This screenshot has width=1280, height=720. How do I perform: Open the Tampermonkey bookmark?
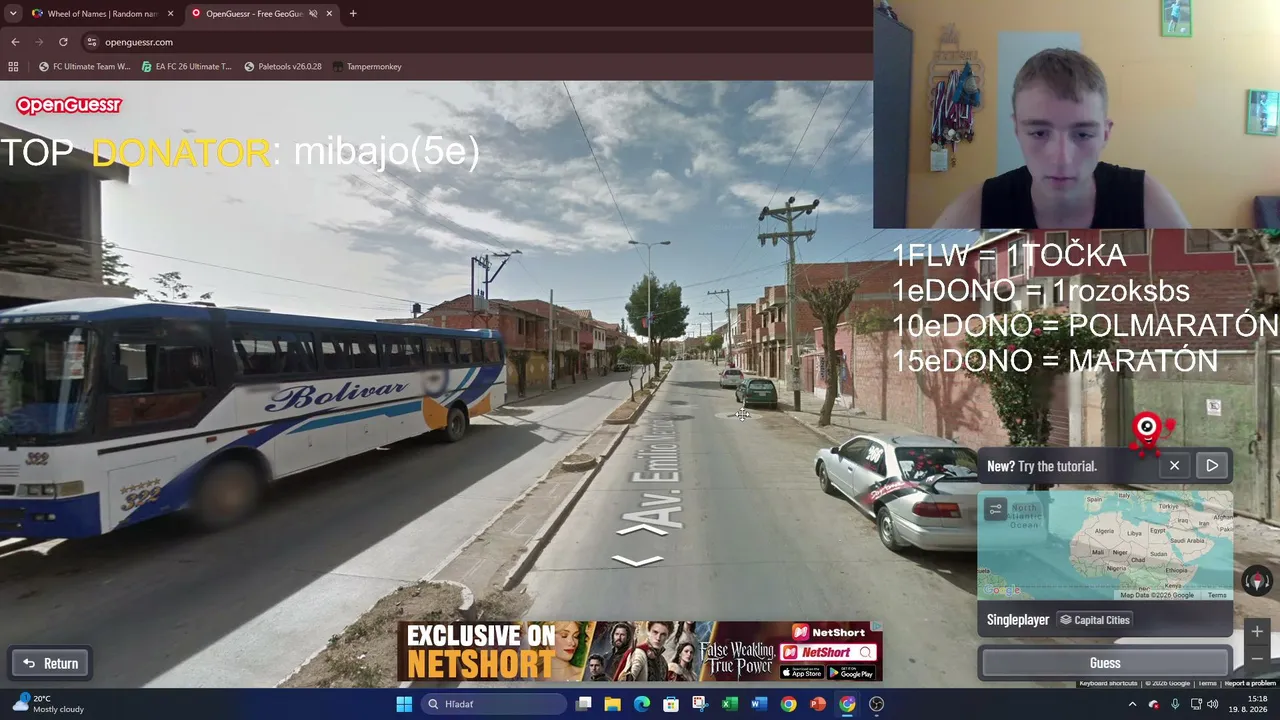367,67
